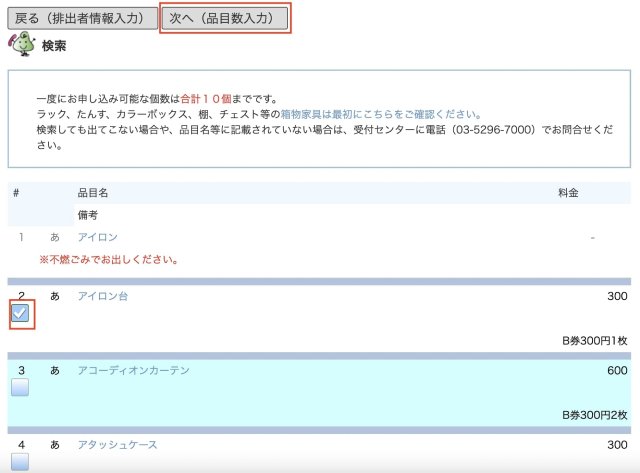The width and height of the screenshot is (640, 473).
Task: Click the 戻る（排出者情報入力）button
Action: click(x=82, y=18)
